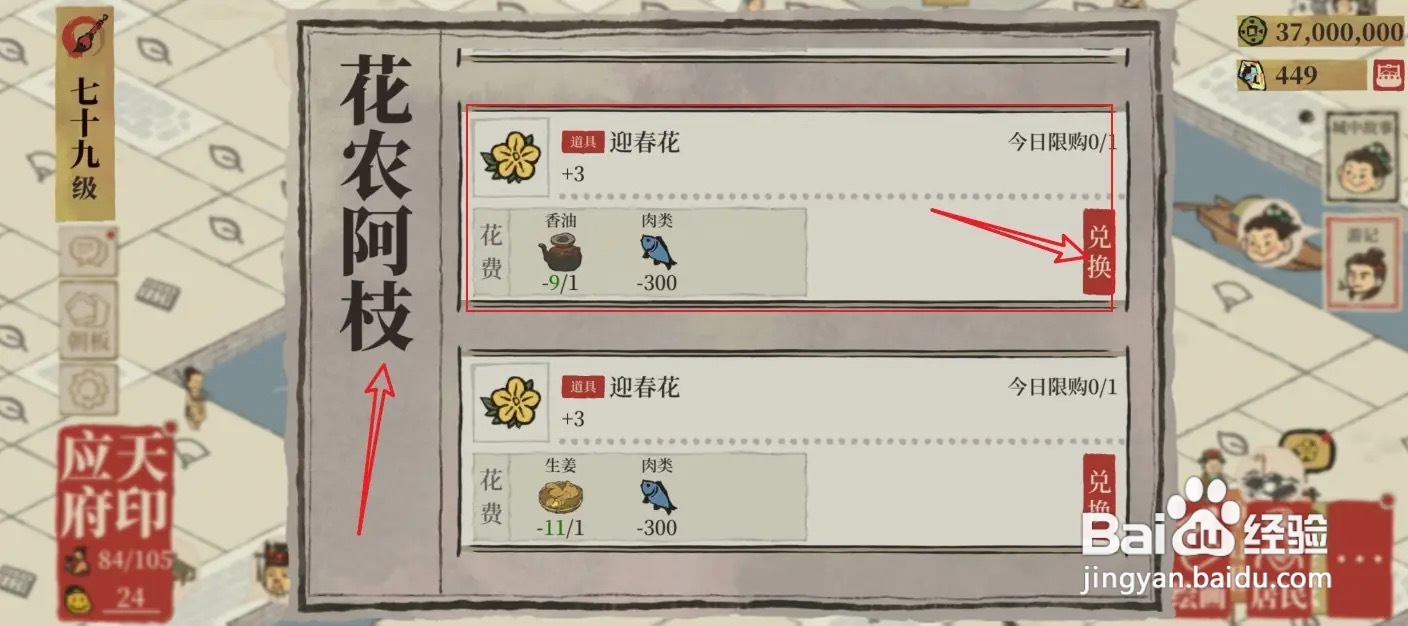Viewport: 1408px width, 626px height.
Task: Click the 37,000,000 coin balance display
Action: click(x=1321, y=31)
